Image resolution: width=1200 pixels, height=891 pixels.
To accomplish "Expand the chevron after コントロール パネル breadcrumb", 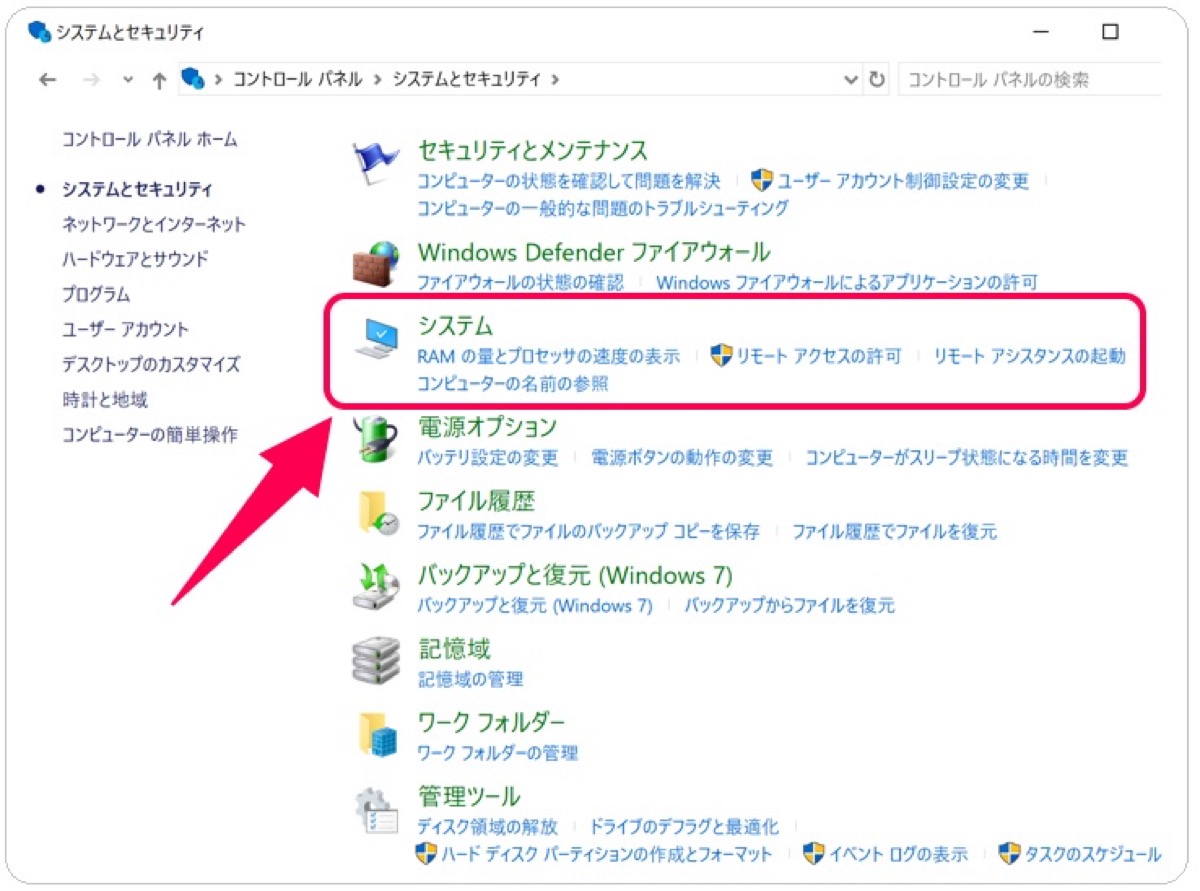I will [x=377, y=80].
